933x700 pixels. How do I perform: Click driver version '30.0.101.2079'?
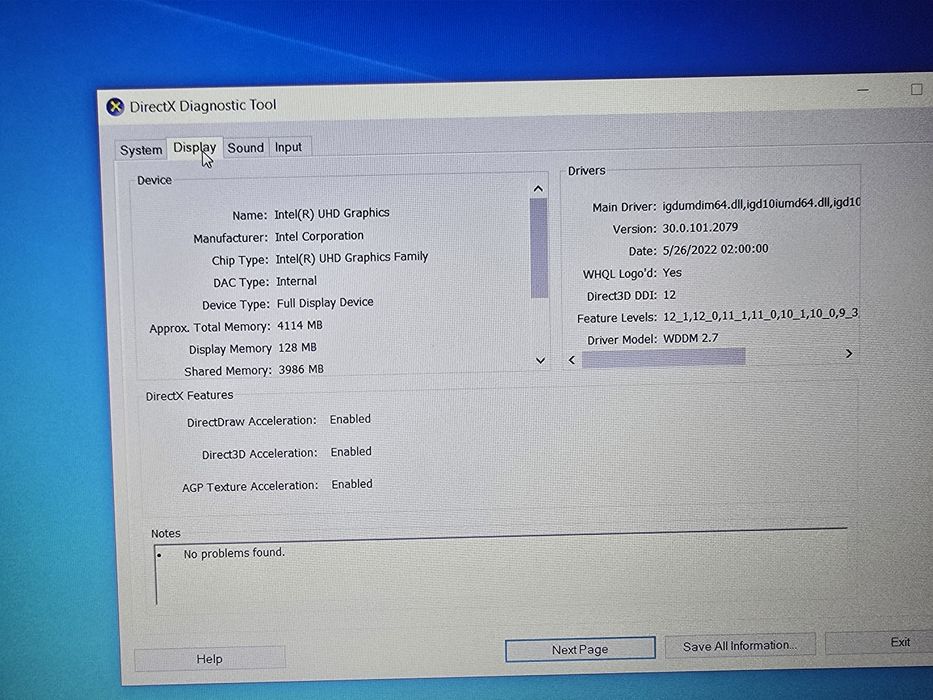point(700,227)
